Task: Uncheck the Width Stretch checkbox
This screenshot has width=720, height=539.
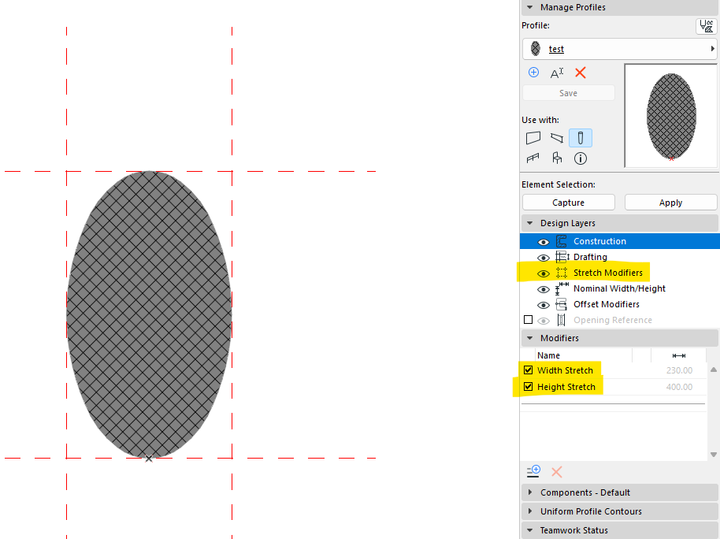Action: pyautogui.click(x=528, y=370)
